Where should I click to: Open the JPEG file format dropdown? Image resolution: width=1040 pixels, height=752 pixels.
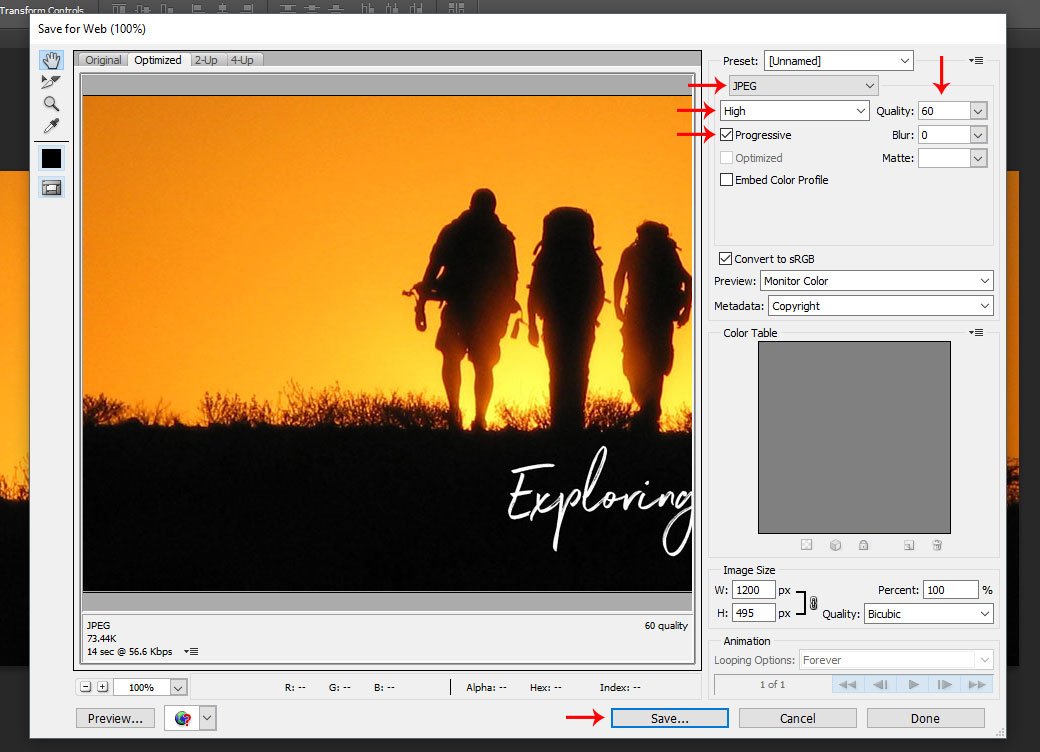coord(803,86)
